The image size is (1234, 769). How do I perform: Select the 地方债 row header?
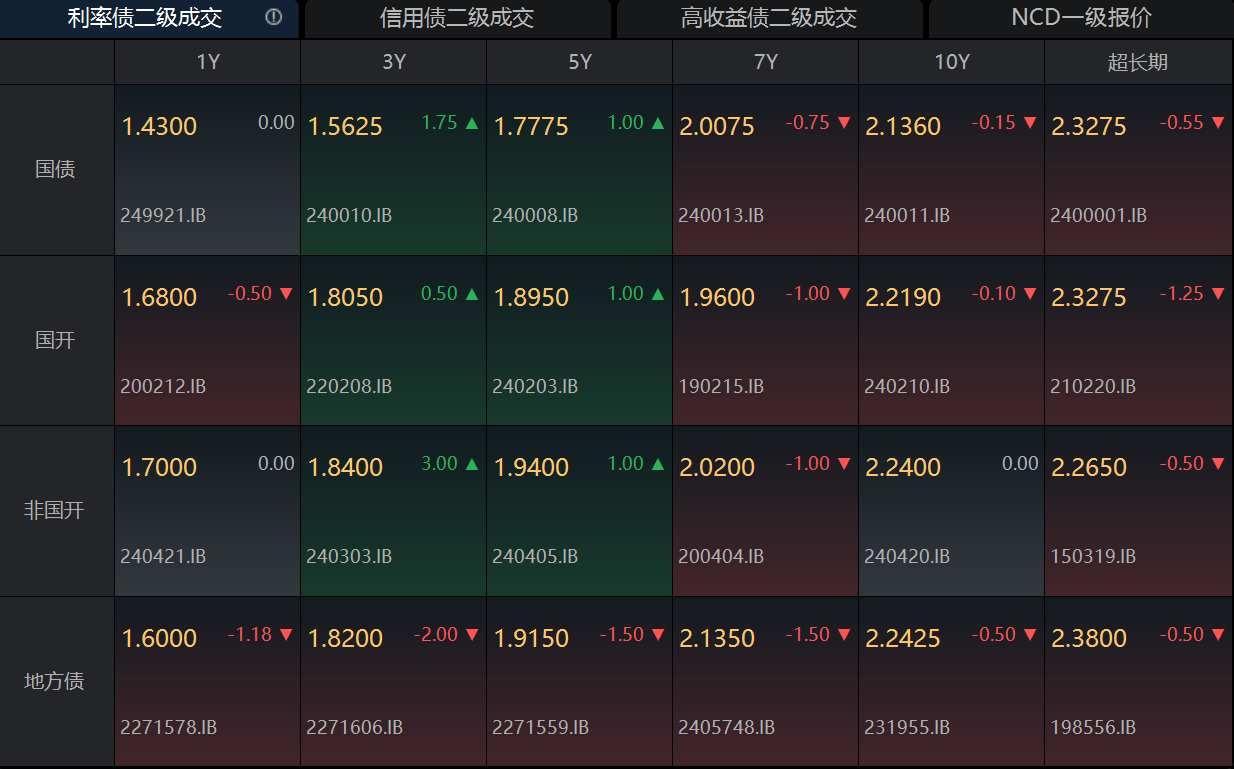56,681
